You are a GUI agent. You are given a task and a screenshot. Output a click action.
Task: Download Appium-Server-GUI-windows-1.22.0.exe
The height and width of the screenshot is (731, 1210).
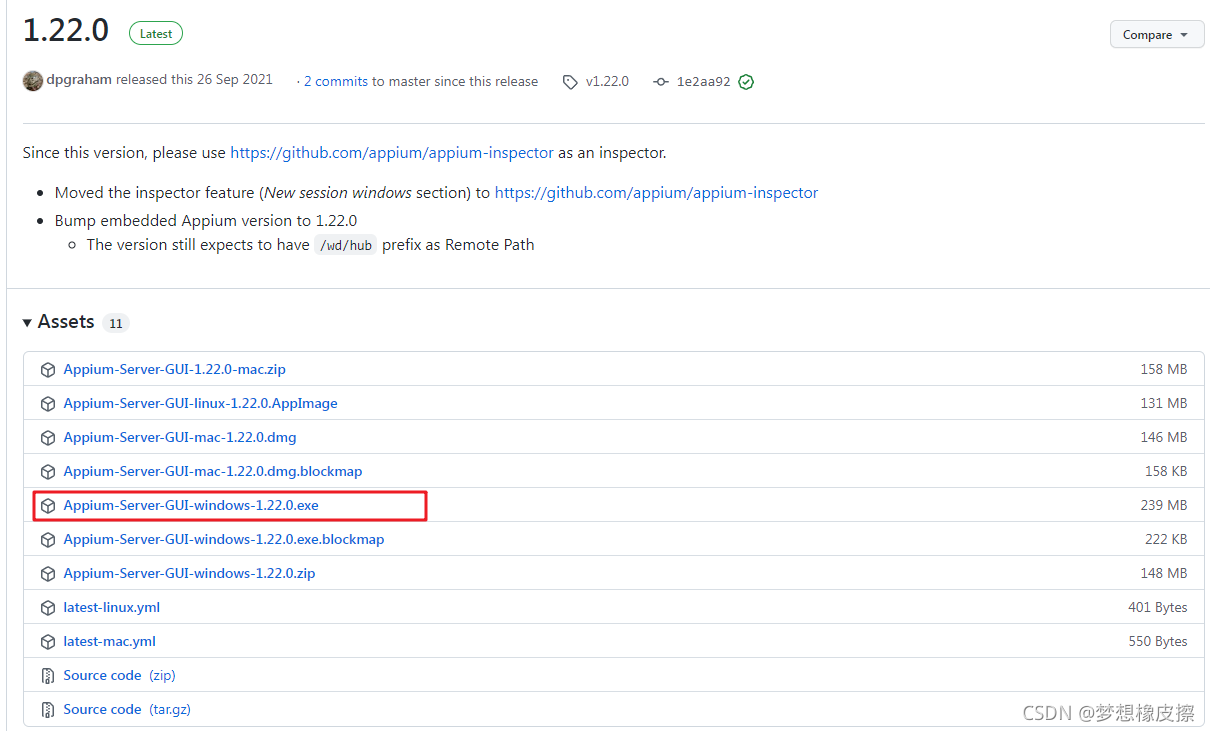tap(191, 505)
